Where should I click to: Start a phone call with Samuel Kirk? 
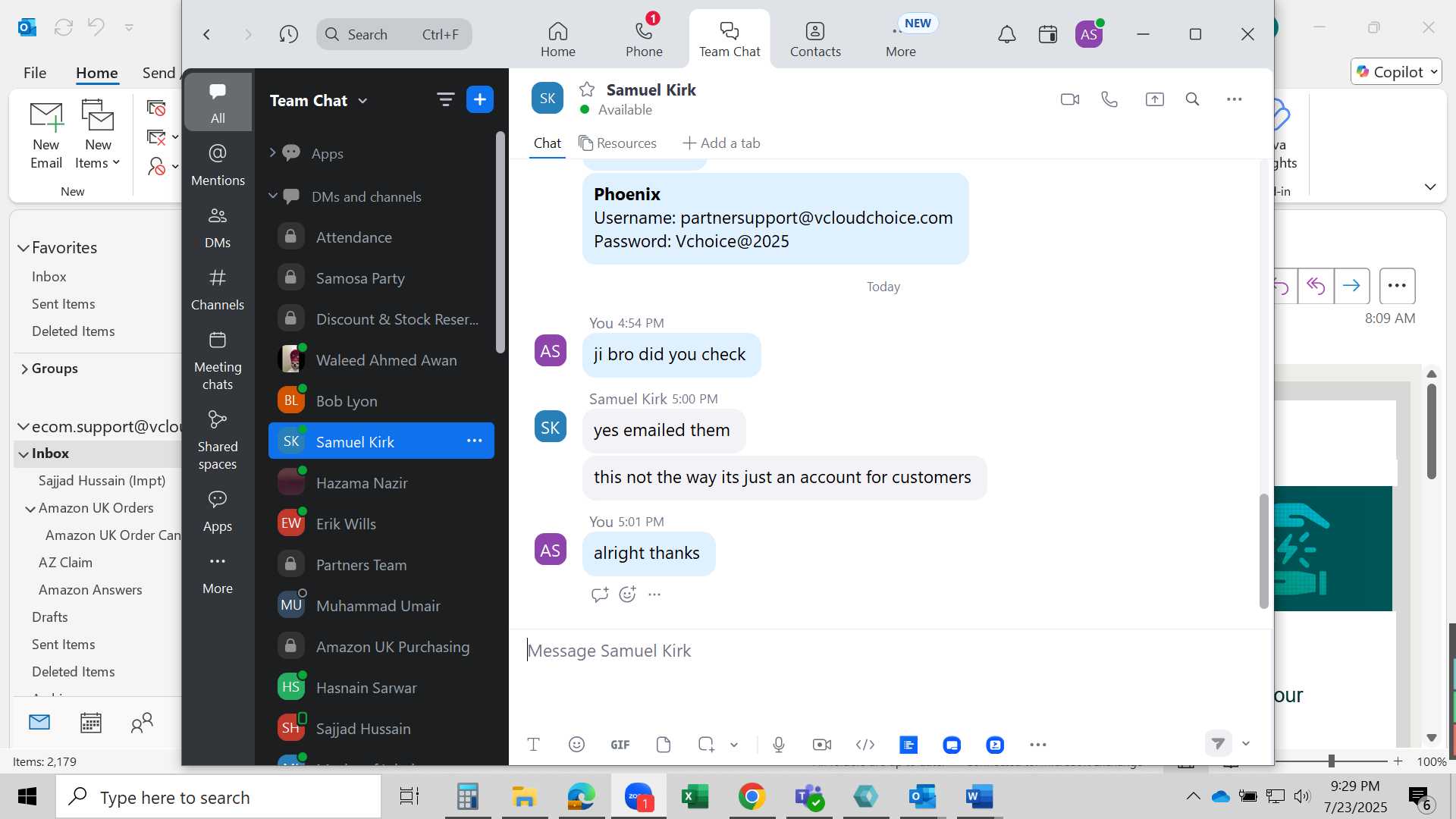tap(1109, 99)
